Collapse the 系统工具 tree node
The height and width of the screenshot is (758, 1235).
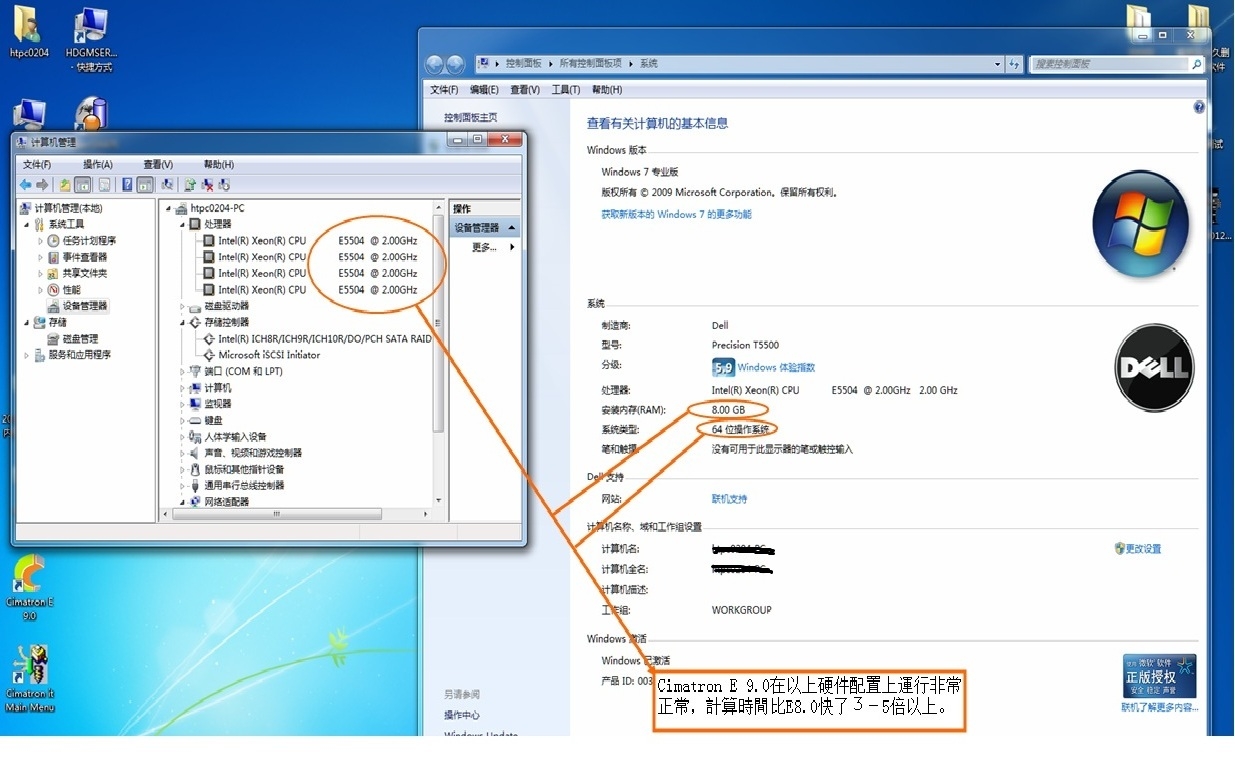click(x=27, y=225)
